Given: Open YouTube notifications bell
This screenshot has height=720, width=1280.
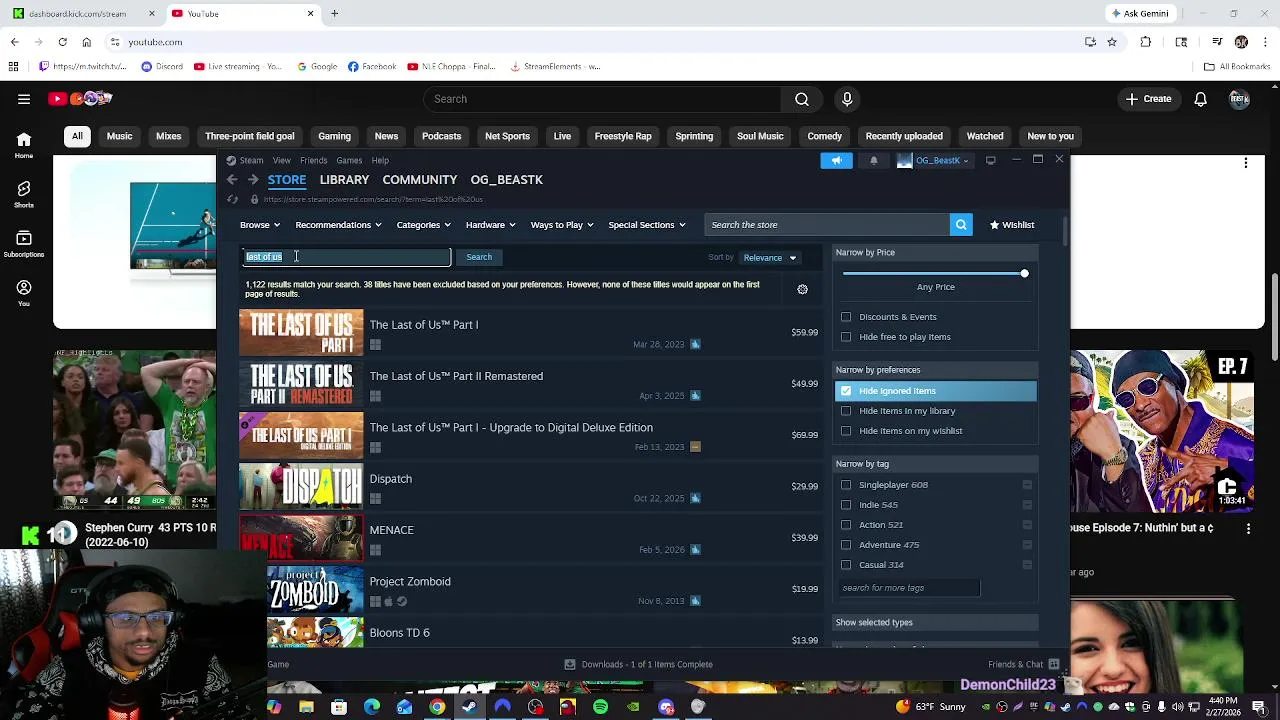Looking at the screenshot, I should (1200, 99).
